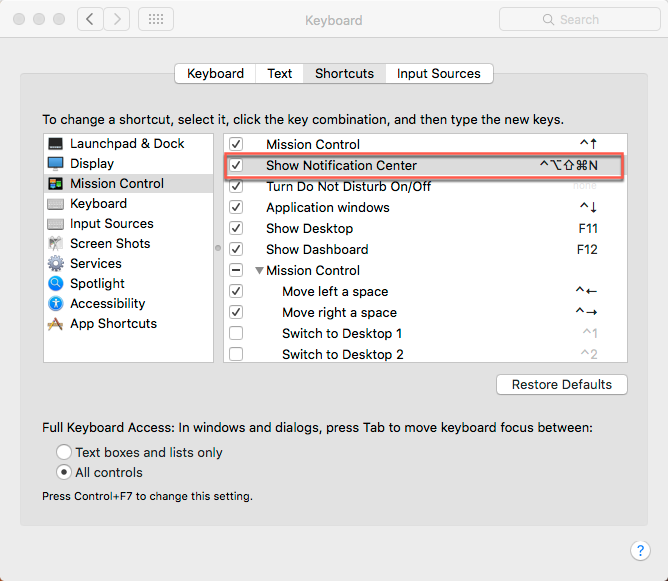Enable Switch to Desktop 1 checkbox
This screenshot has height=581, width=668.
[x=236, y=333]
